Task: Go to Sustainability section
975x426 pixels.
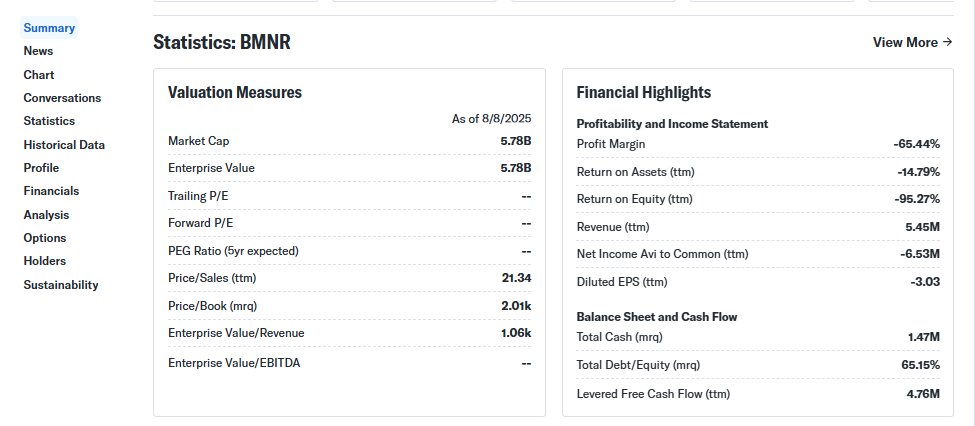Action: click(61, 285)
